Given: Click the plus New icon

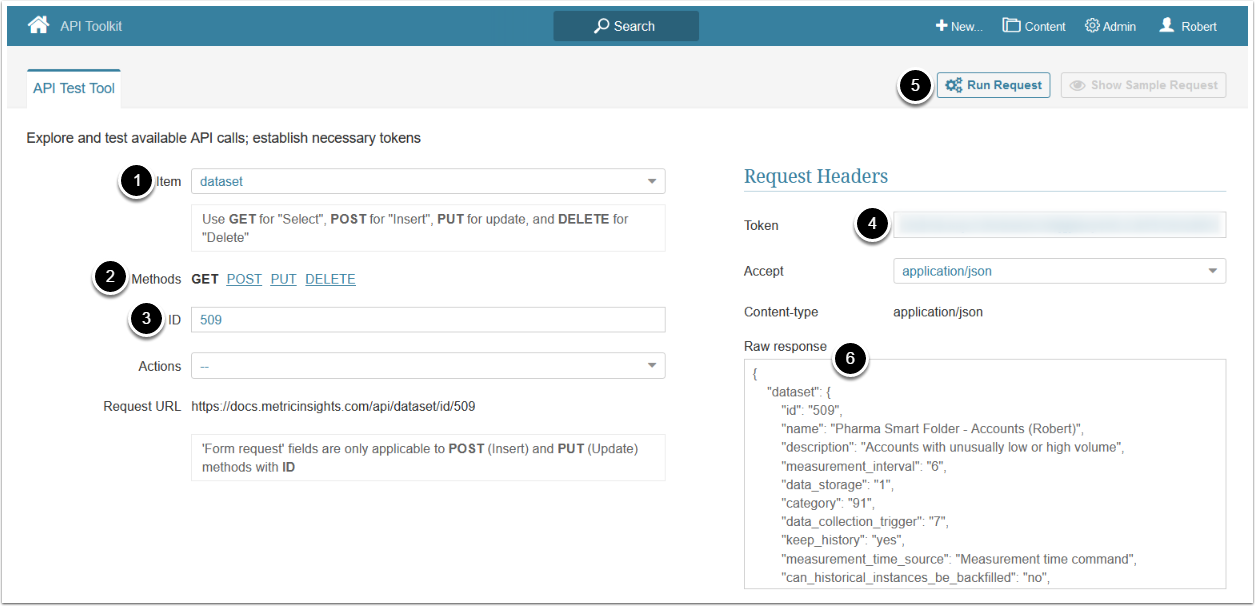Looking at the screenshot, I should click(x=941, y=26).
